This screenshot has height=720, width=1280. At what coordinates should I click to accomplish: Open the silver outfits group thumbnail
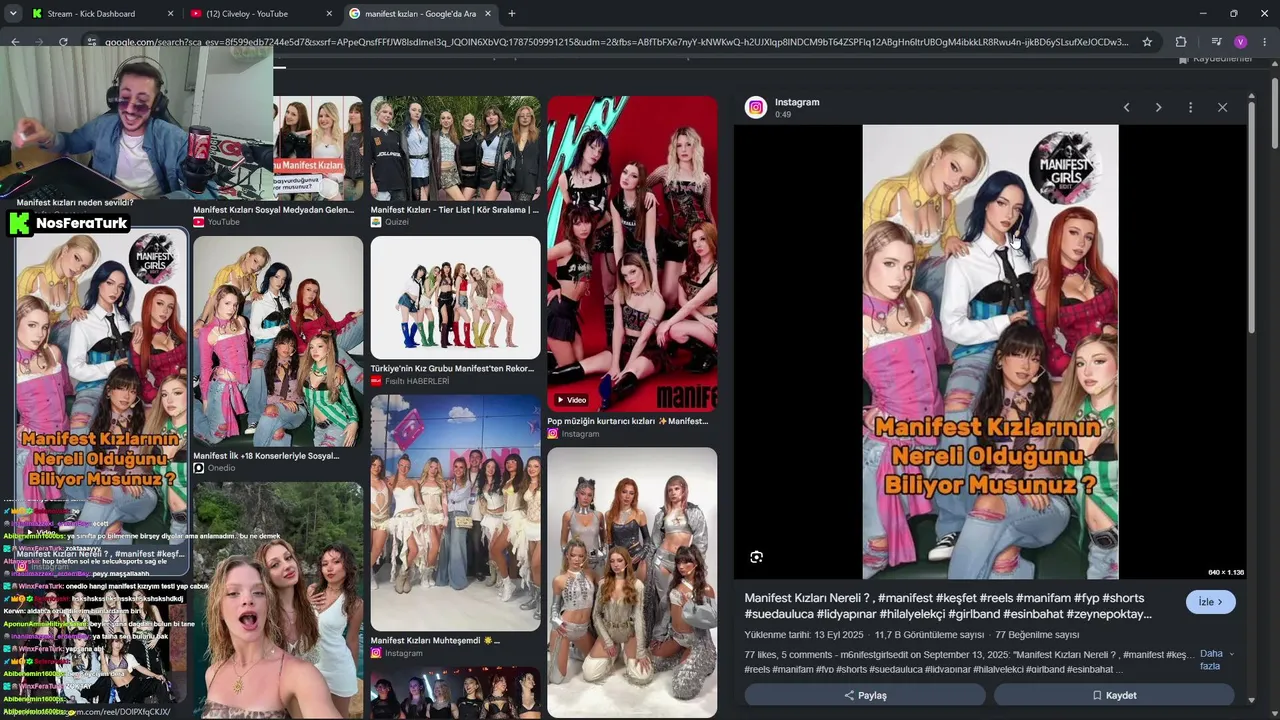coord(632,582)
